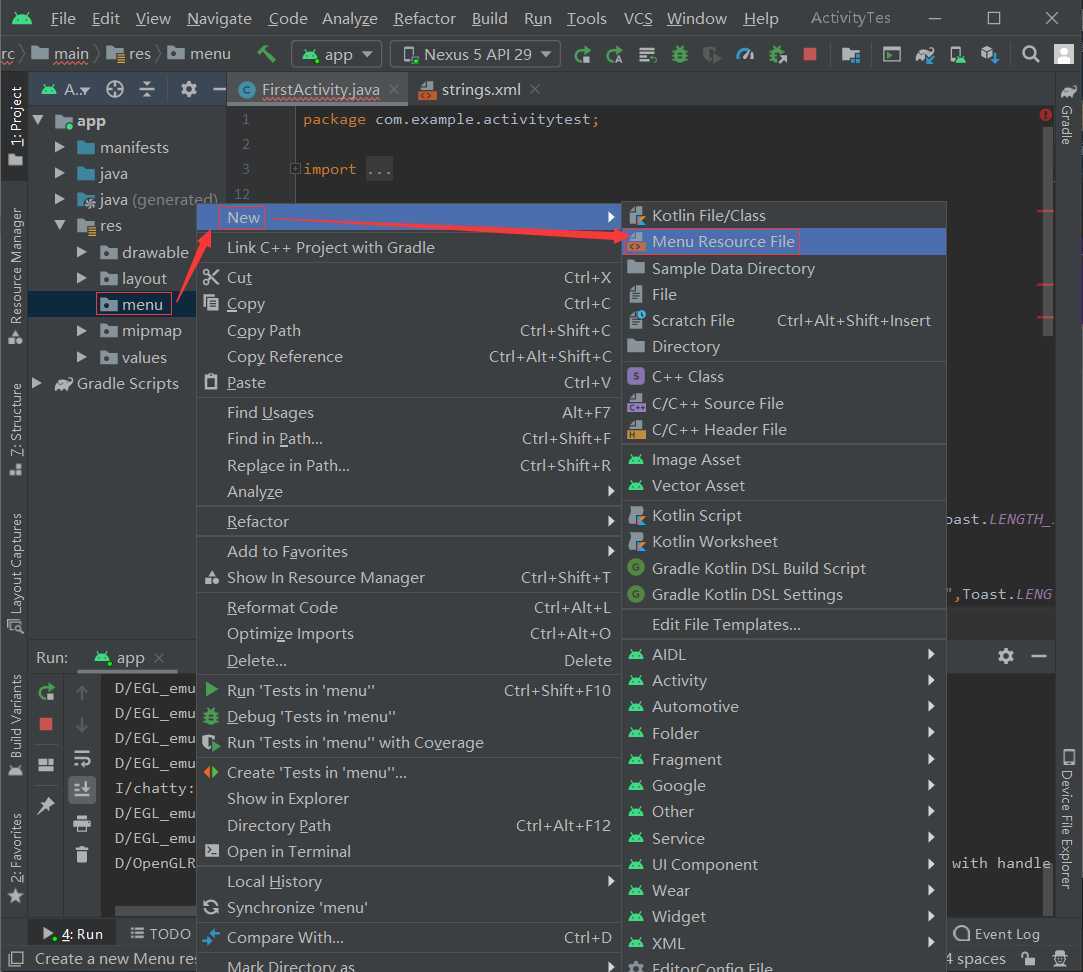This screenshot has height=972, width=1083.
Task: Click the Collapse All icon in Project panel
Action: pos(147,89)
